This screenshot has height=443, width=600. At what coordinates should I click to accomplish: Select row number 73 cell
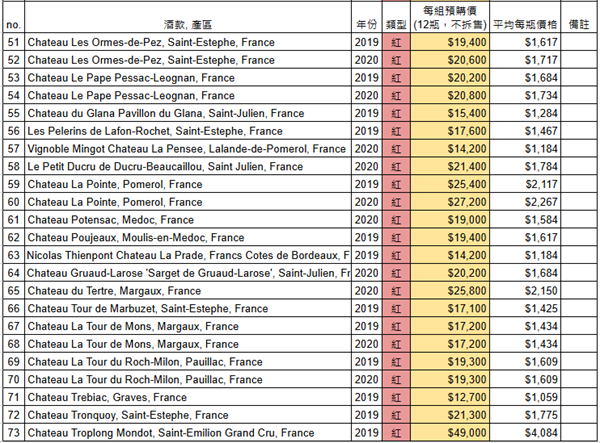(x=13, y=433)
